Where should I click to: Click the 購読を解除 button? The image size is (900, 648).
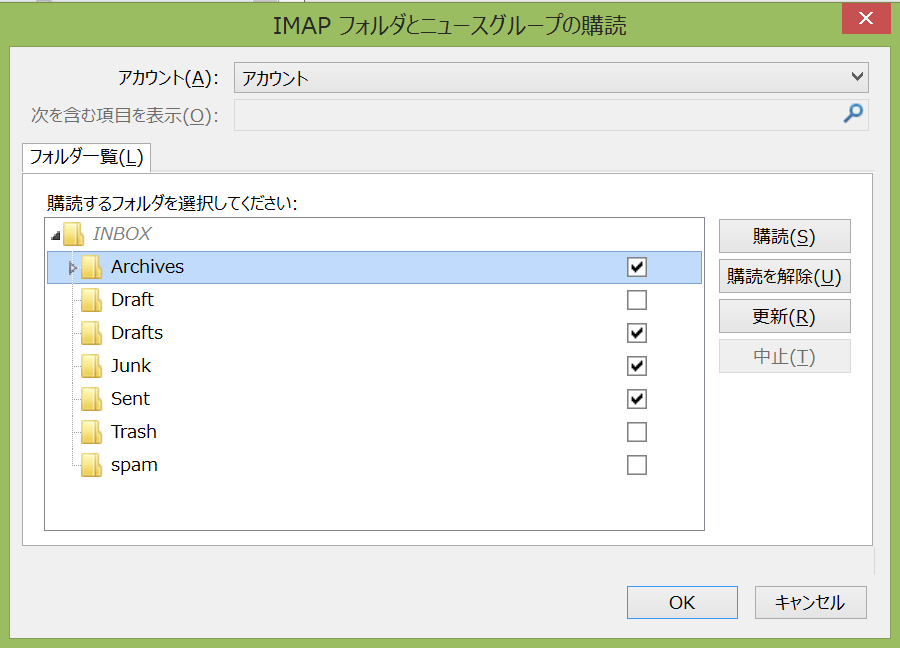pyautogui.click(x=784, y=277)
